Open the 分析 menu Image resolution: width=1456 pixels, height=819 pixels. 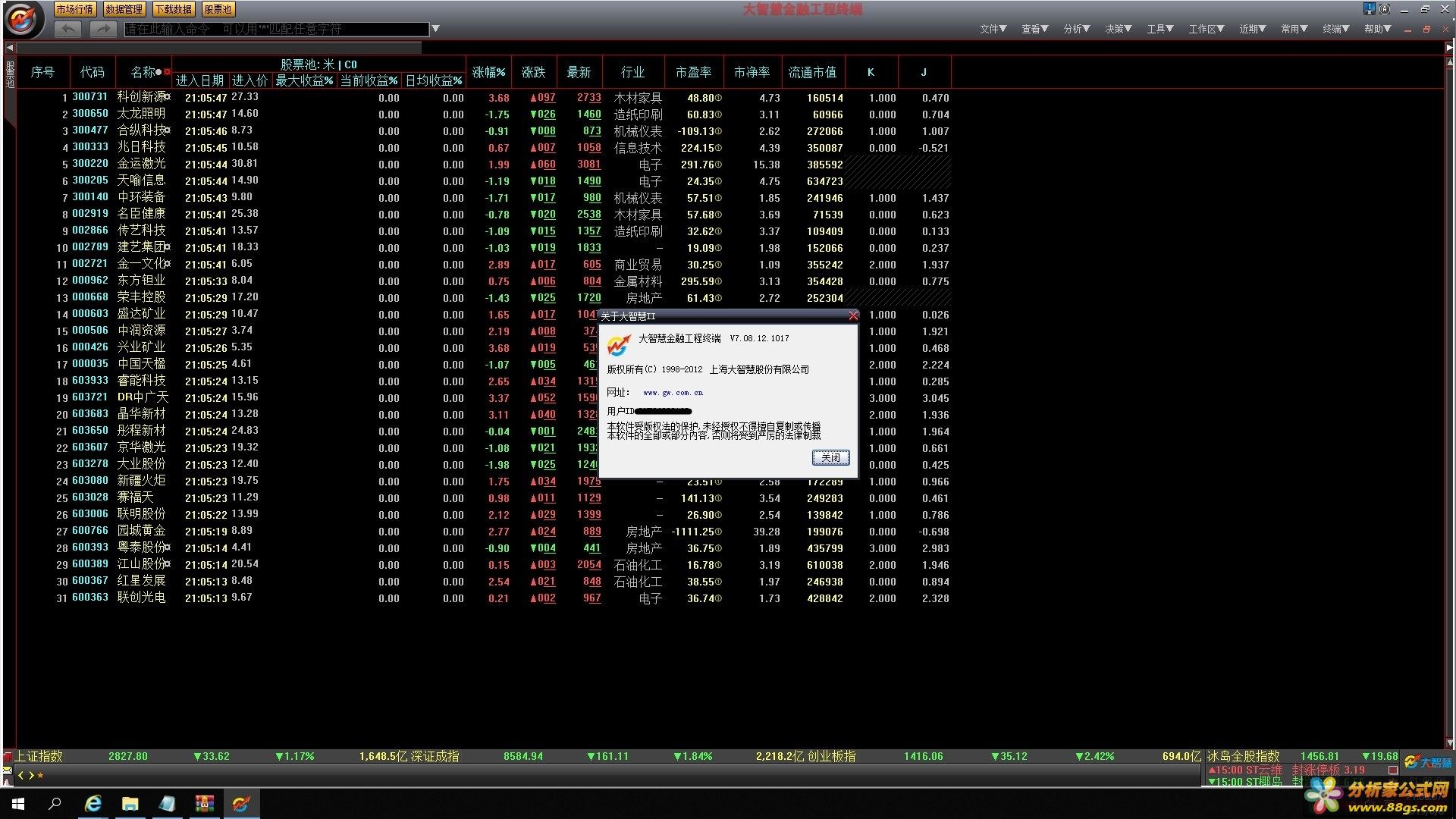tap(1076, 29)
